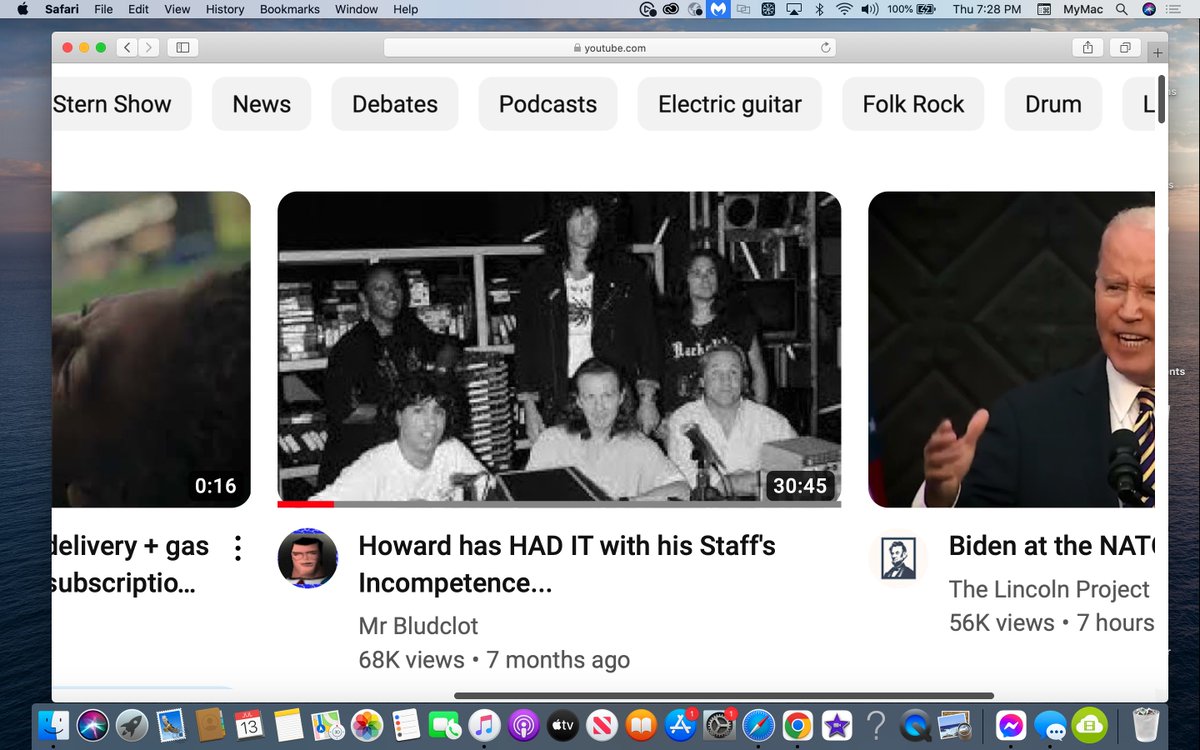1200x750 pixels.
Task: Open The Lincoln Project channel avatar
Action: coord(898,557)
